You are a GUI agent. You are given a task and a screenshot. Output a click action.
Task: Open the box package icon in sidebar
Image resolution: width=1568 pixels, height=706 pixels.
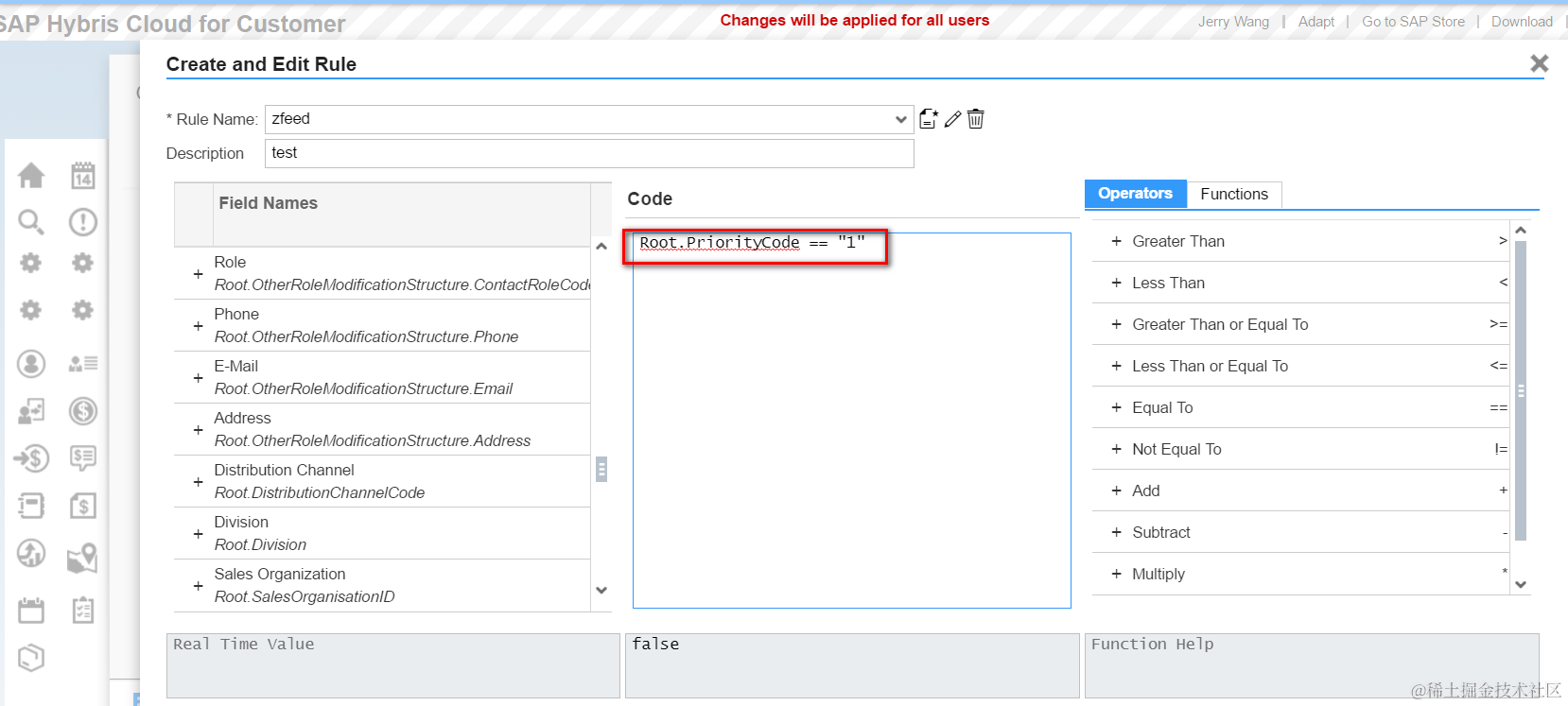(x=31, y=657)
